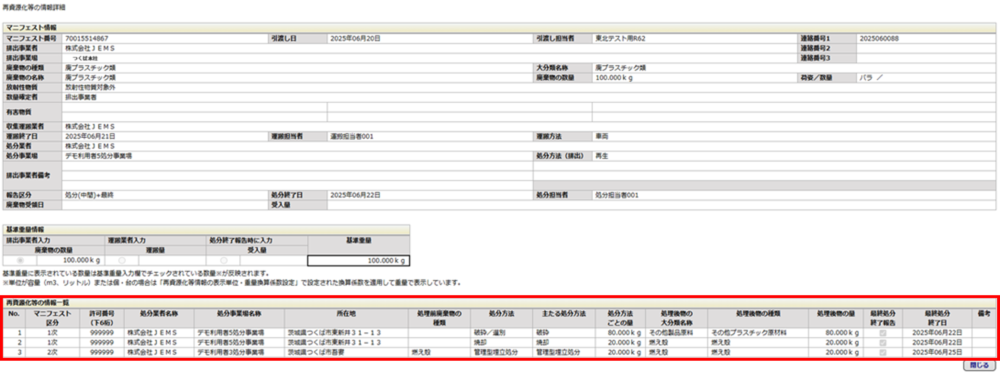The image size is (1000, 372).
Task: Select the 廃棄物の数量 radio button
Action: coord(20,261)
